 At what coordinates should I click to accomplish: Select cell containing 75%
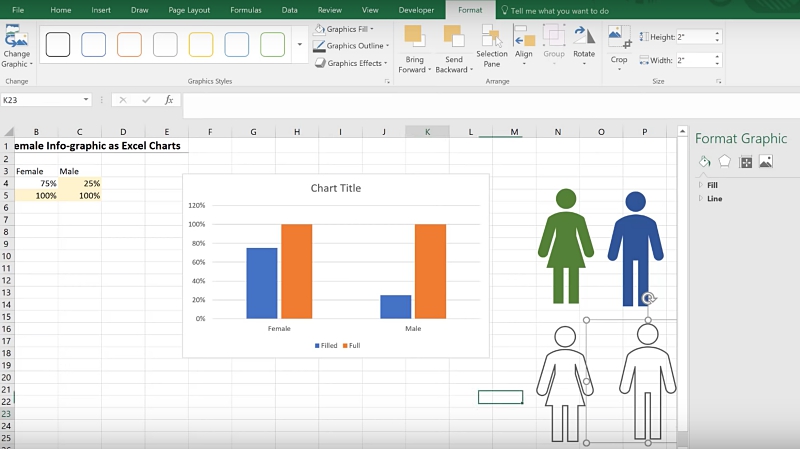pos(36,183)
